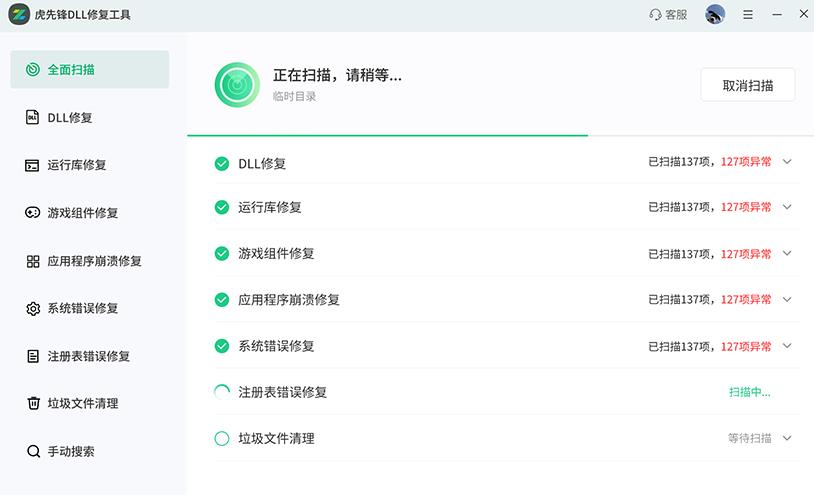This screenshot has width=814, height=495.
Task: Click the empty circle beside 垃圾文件清理 row
Action: (222, 438)
